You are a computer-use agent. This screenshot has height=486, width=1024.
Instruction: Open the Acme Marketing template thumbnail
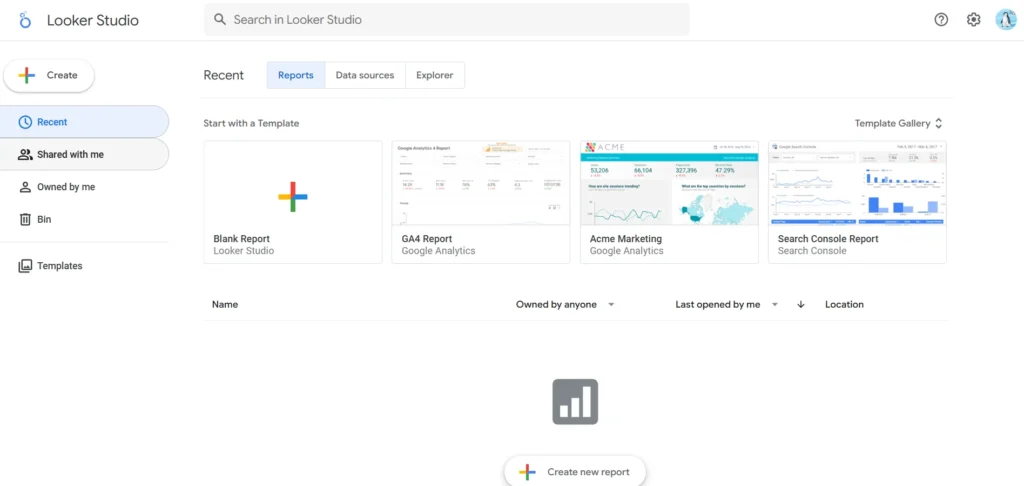669,184
